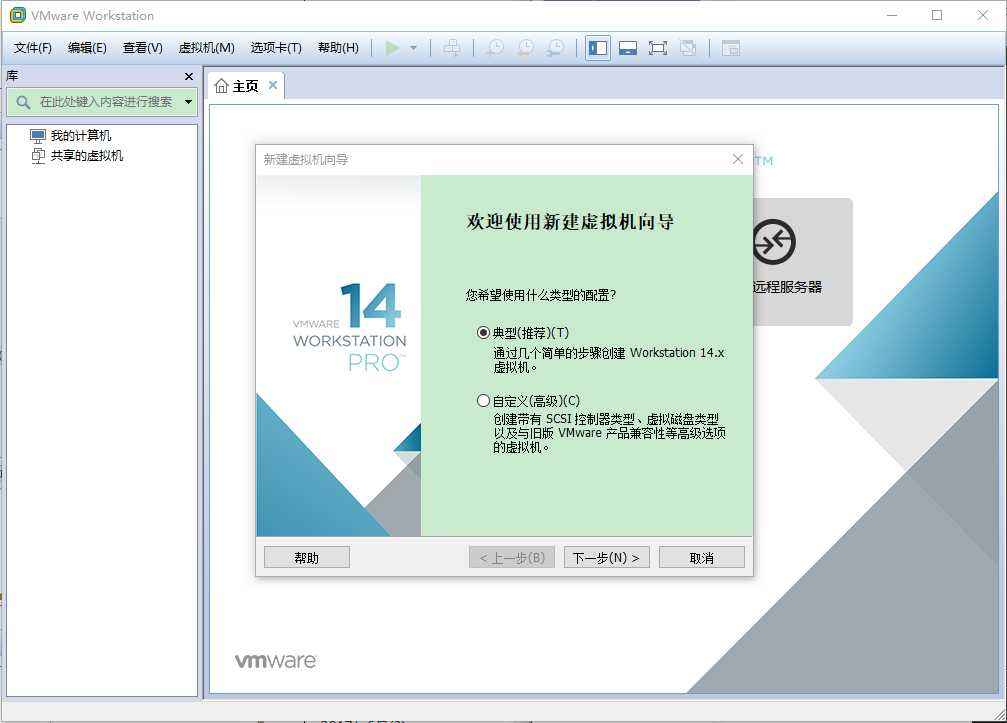Open the 编辑(E) menu

click(87, 48)
